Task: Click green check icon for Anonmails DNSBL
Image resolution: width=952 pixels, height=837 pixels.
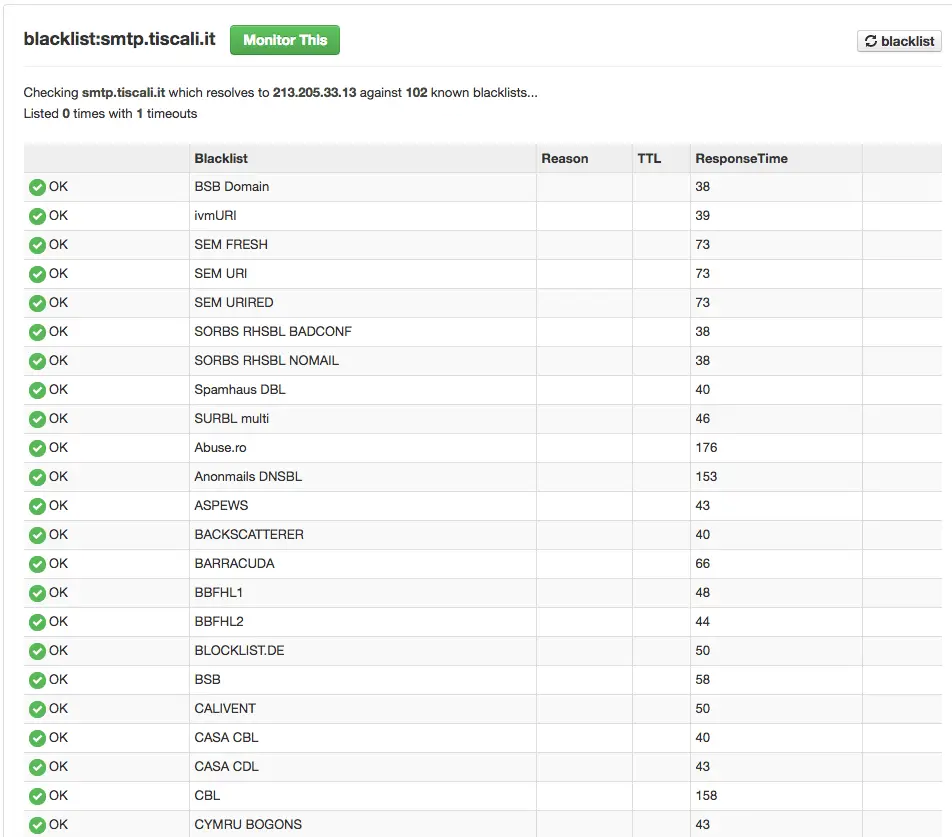Action: tap(37, 477)
